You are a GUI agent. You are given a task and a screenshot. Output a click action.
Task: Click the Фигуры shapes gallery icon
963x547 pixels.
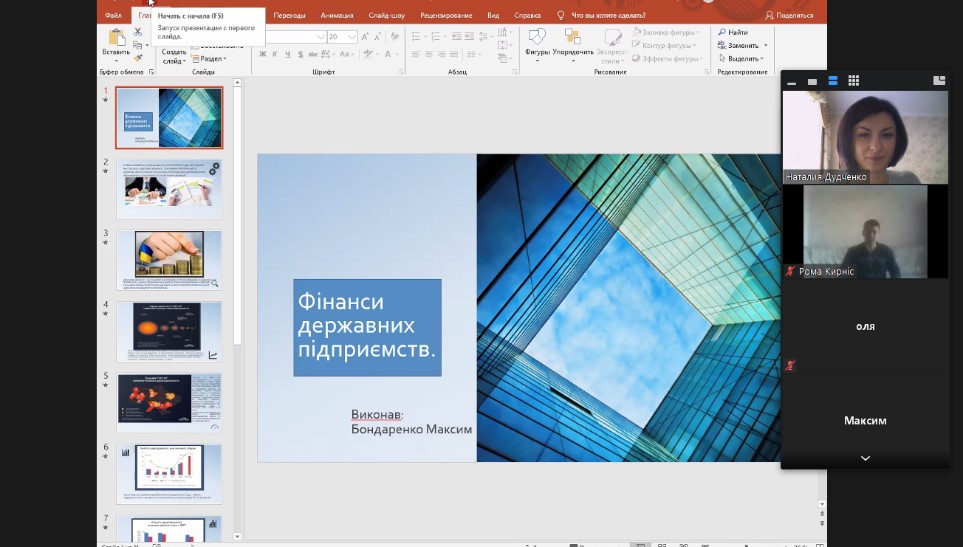[x=537, y=38]
